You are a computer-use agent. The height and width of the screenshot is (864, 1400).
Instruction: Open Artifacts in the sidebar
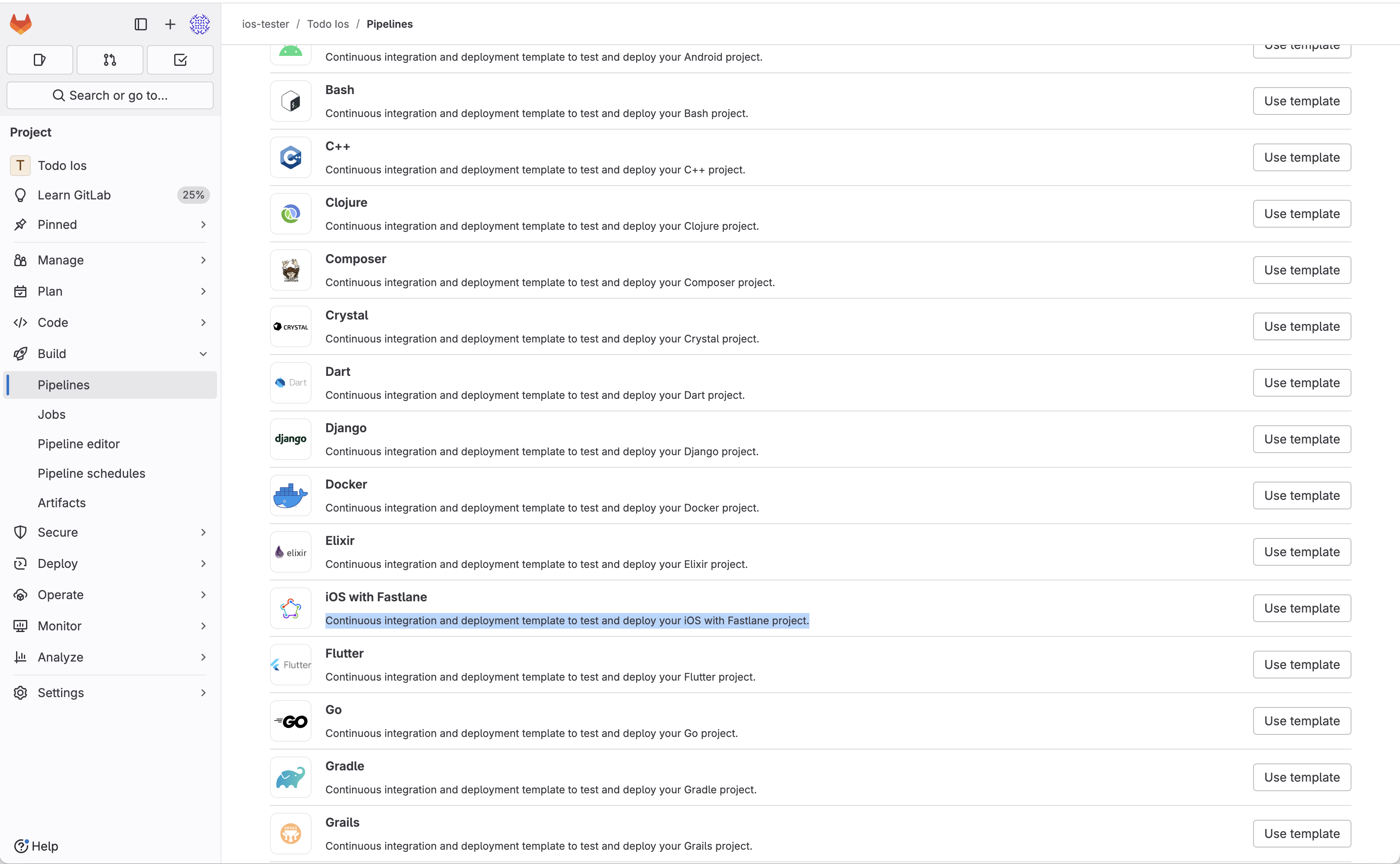[x=111, y=503]
